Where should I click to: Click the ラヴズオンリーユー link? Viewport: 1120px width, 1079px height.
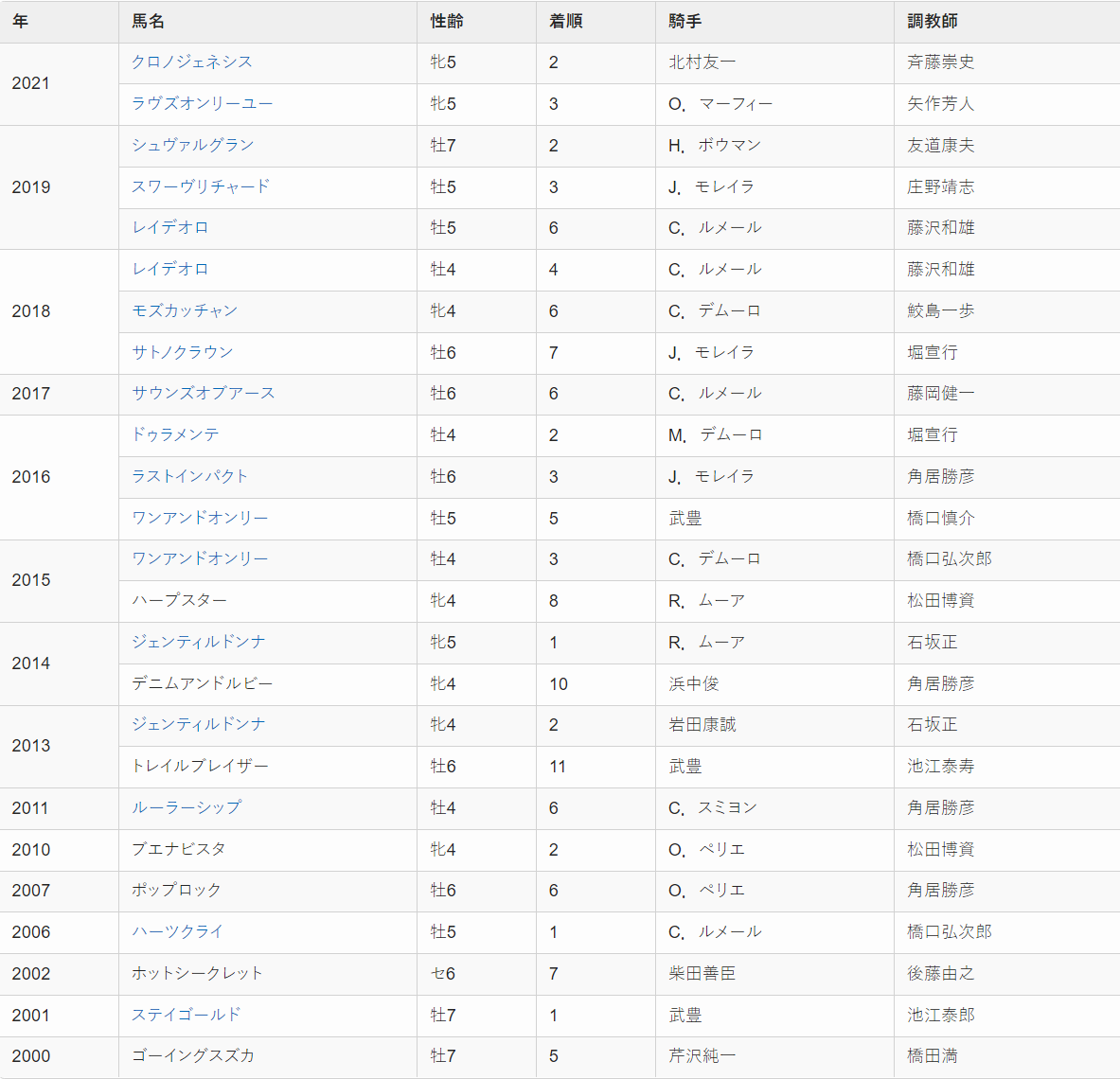[x=203, y=103]
